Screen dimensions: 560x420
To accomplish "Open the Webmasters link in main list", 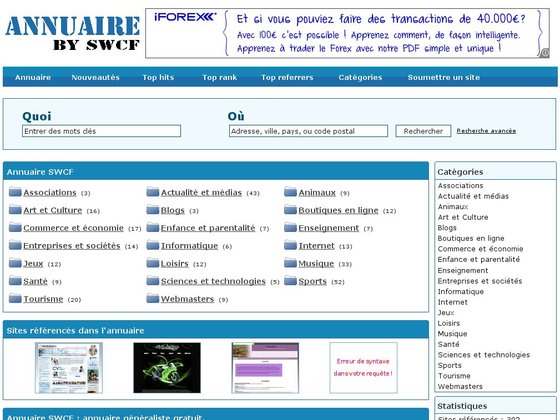I will [x=187, y=299].
